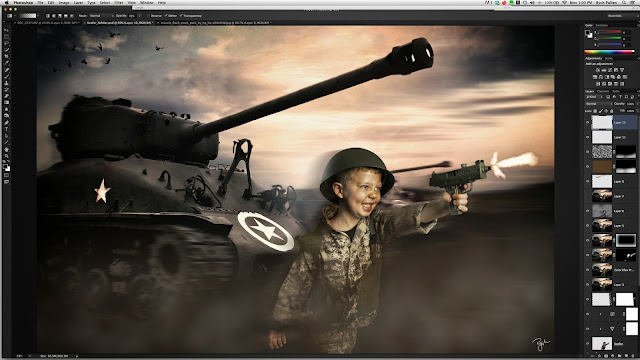Choose the Linear gradient type icon

coord(47,16)
